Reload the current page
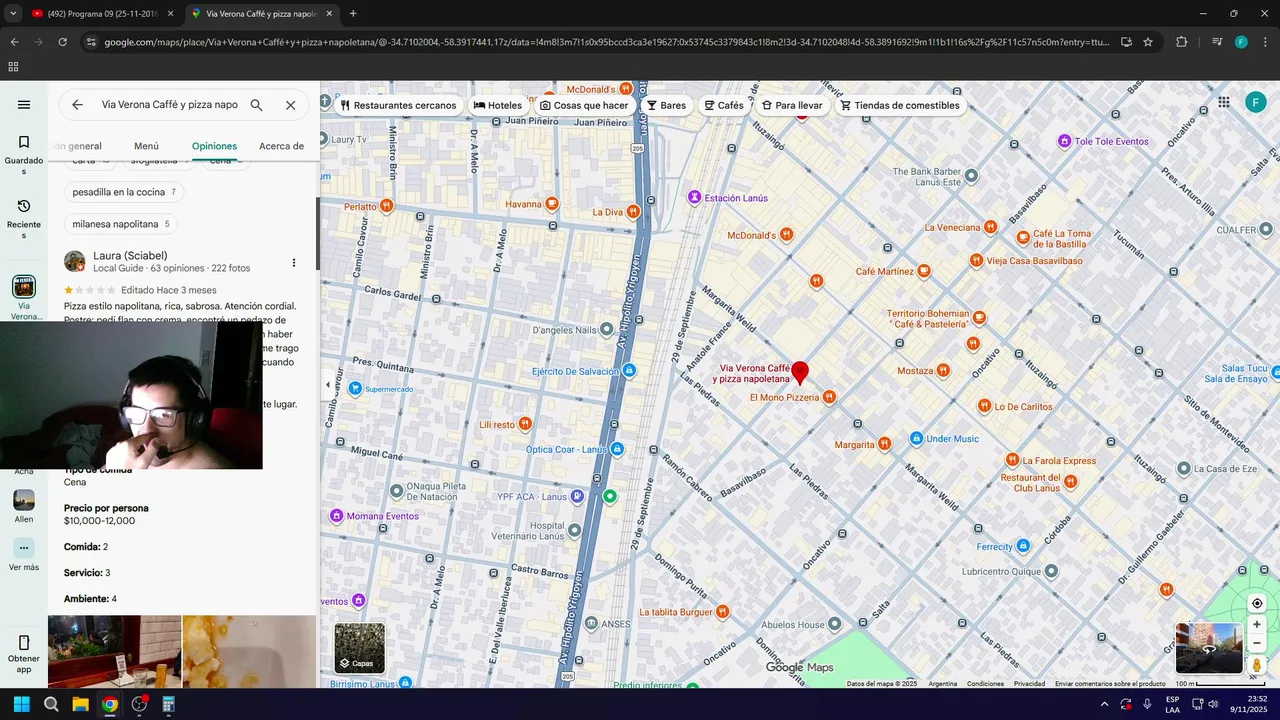The width and height of the screenshot is (1280, 720). [62, 42]
